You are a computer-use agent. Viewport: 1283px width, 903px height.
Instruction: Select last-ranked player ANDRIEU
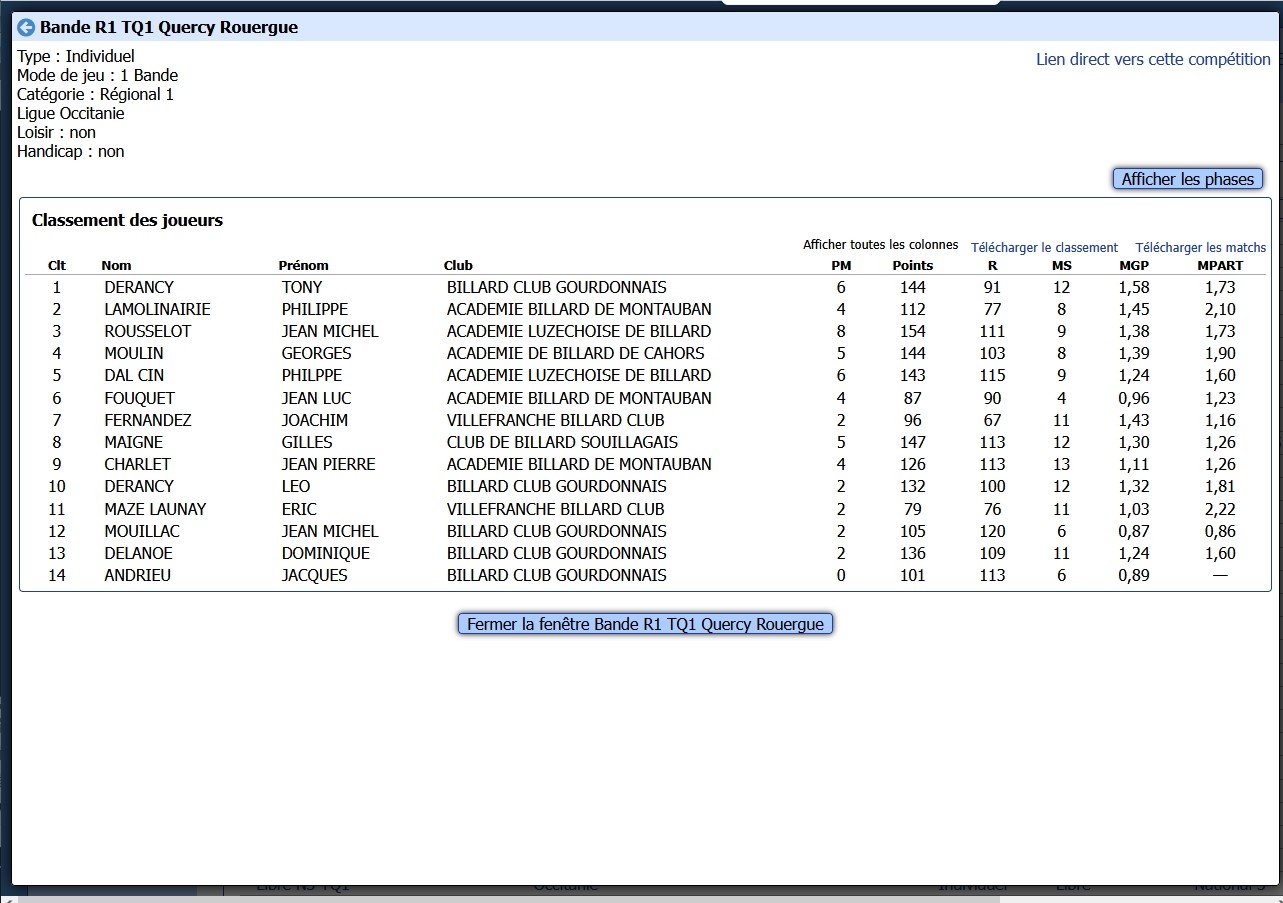(137, 576)
